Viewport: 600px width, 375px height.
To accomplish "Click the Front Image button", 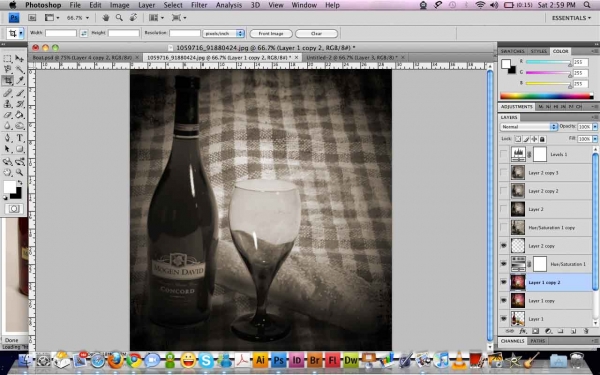I will tap(271, 34).
